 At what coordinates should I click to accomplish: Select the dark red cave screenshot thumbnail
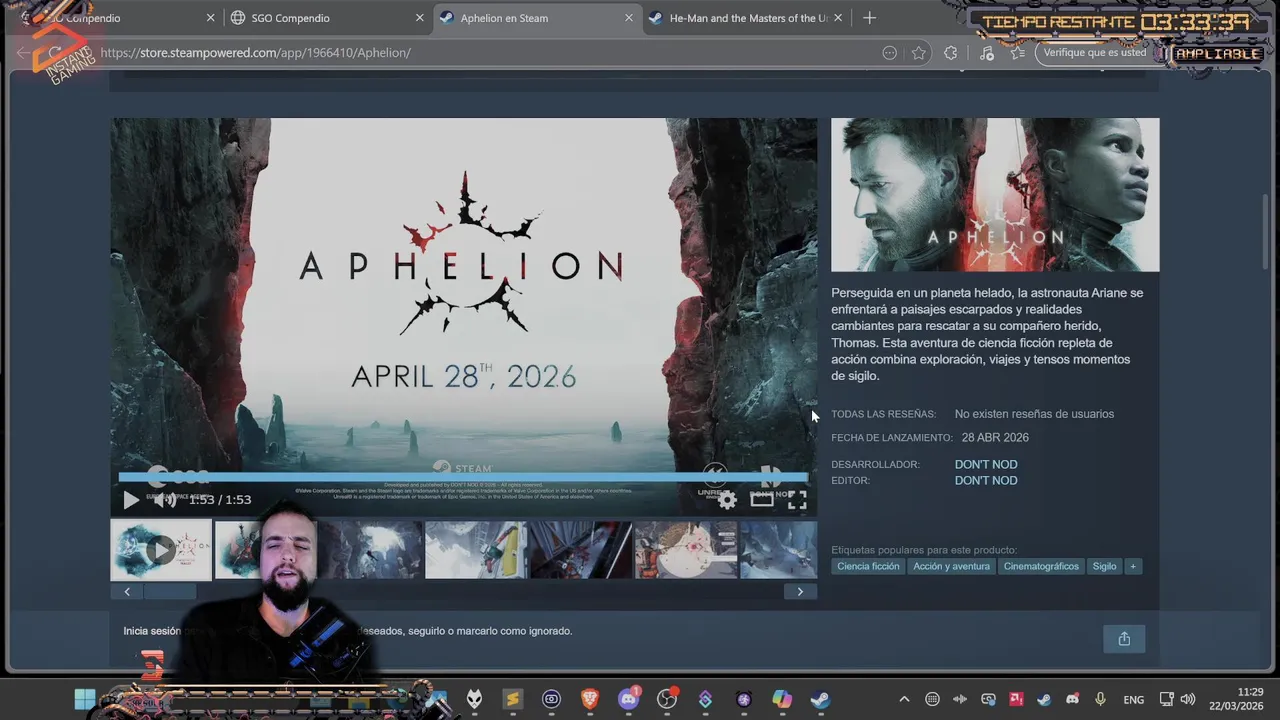pos(580,549)
